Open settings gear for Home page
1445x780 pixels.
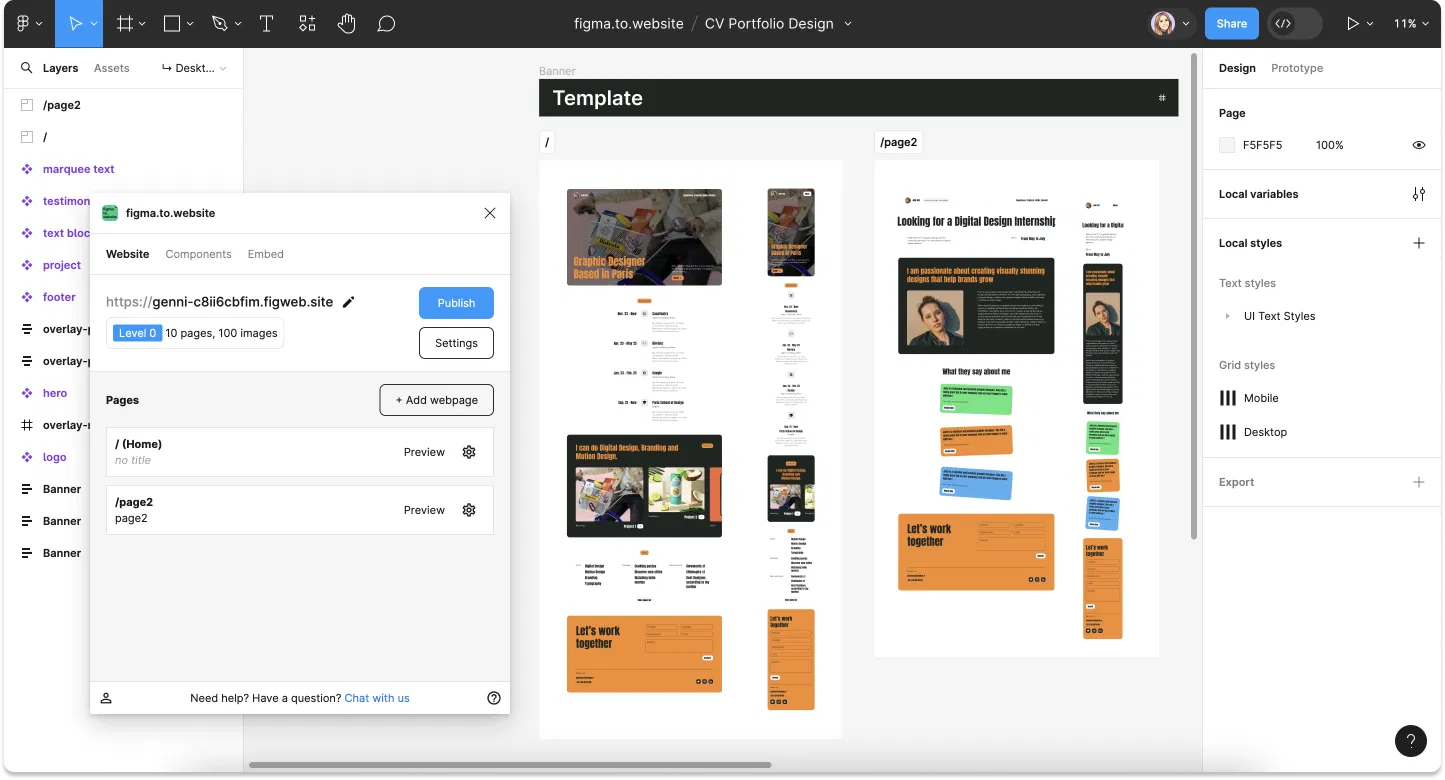[x=469, y=452]
